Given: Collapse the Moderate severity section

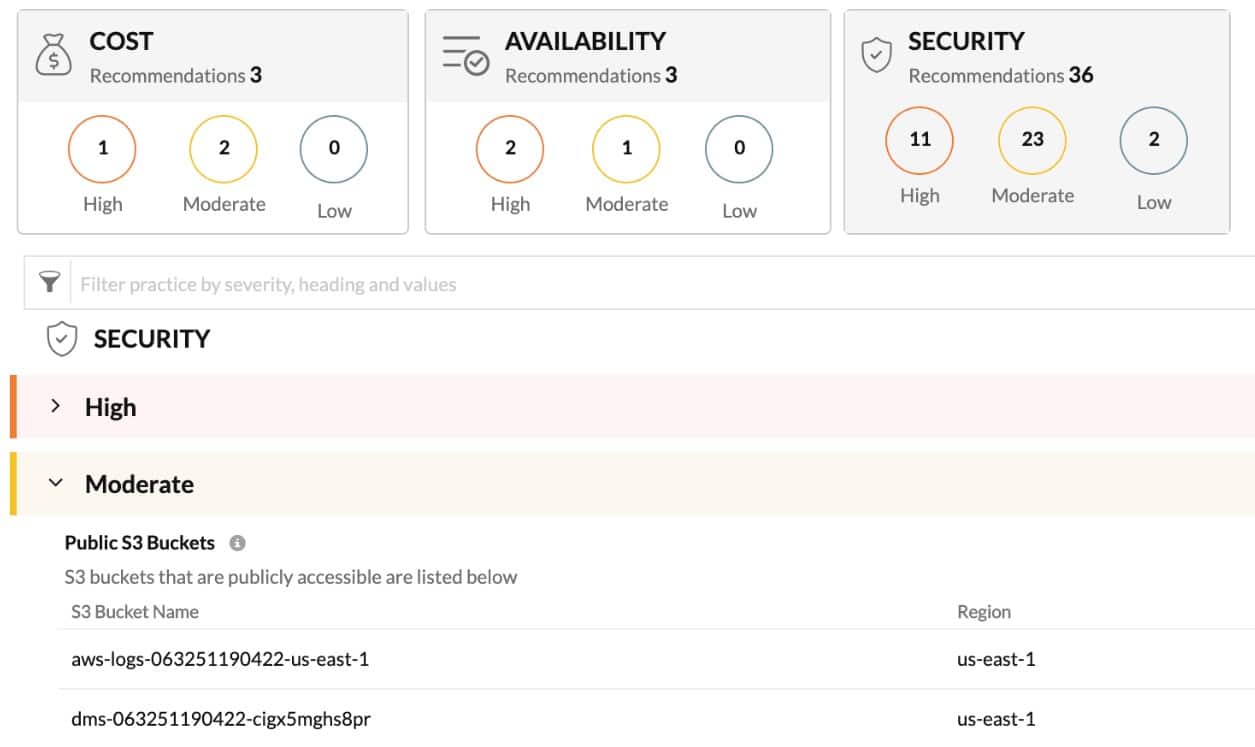Looking at the screenshot, I should (x=56, y=483).
